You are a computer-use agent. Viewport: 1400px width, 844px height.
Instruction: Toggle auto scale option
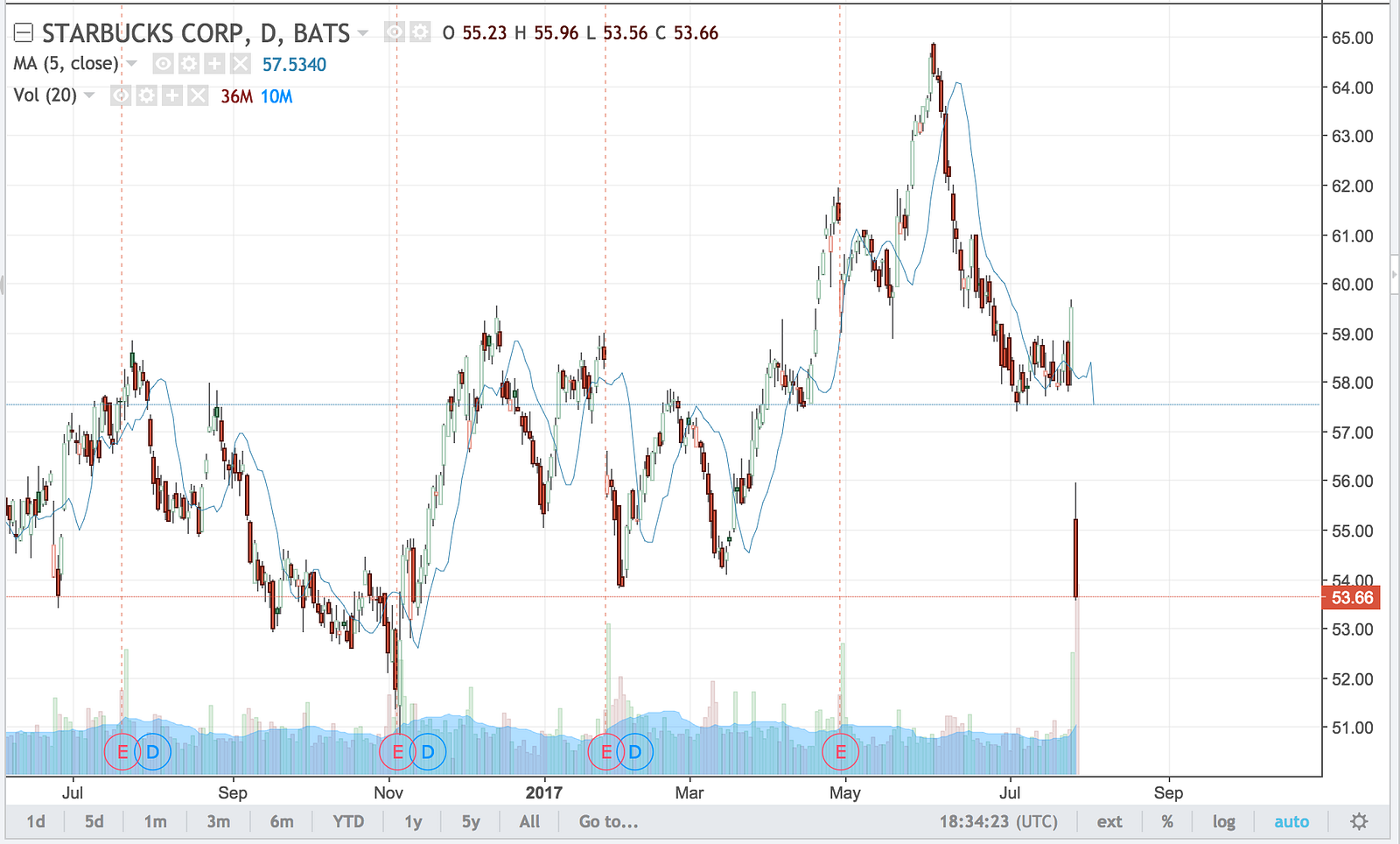click(x=1291, y=821)
